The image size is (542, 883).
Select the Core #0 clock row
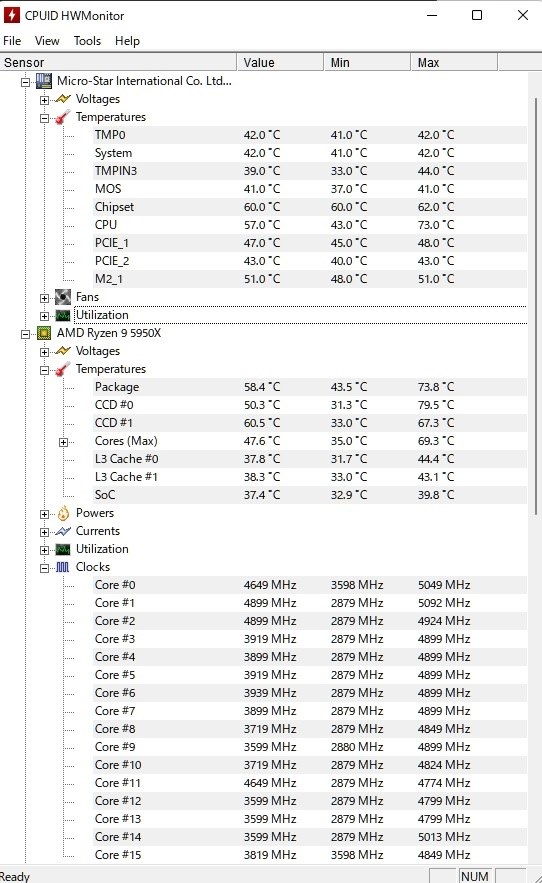[310, 585]
